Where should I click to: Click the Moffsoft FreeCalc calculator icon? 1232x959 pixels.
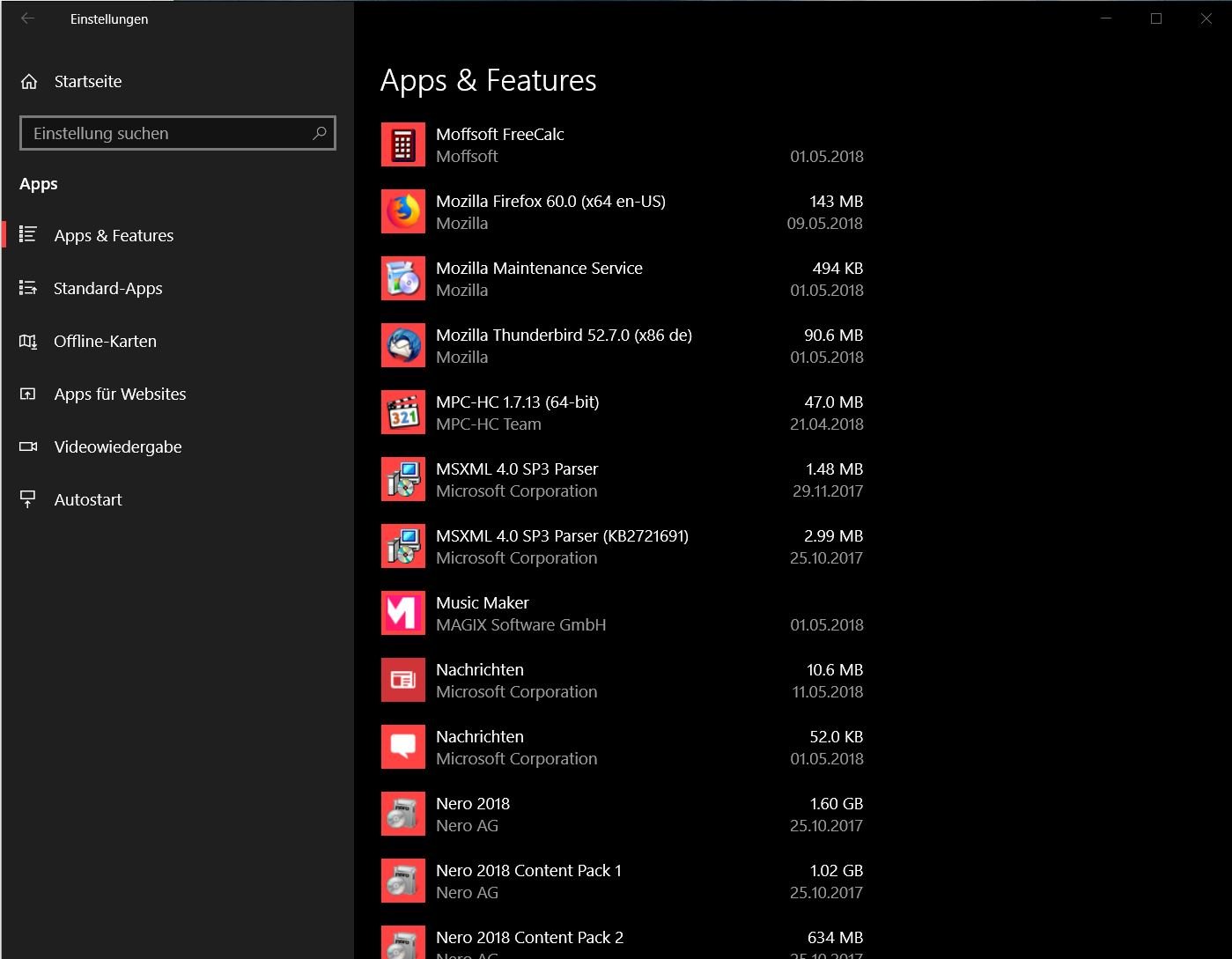click(x=403, y=144)
